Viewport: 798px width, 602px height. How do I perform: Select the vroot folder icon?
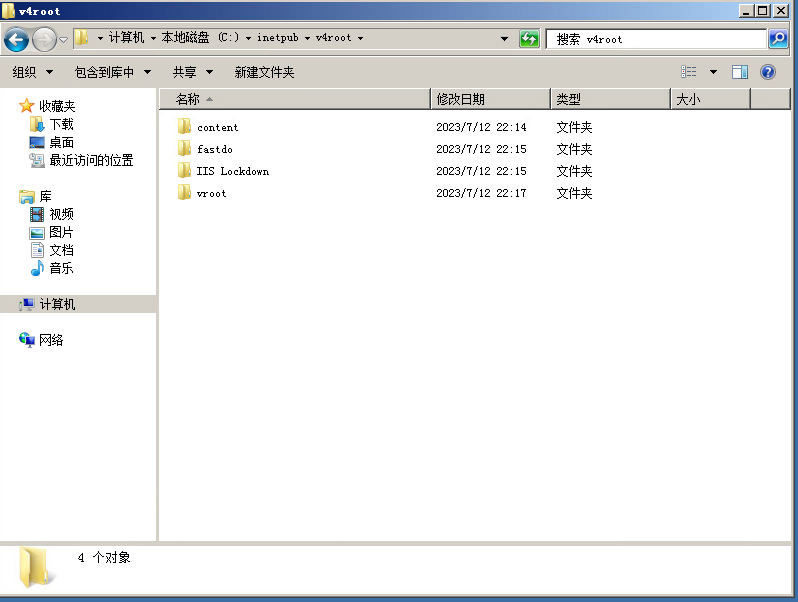point(184,192)
